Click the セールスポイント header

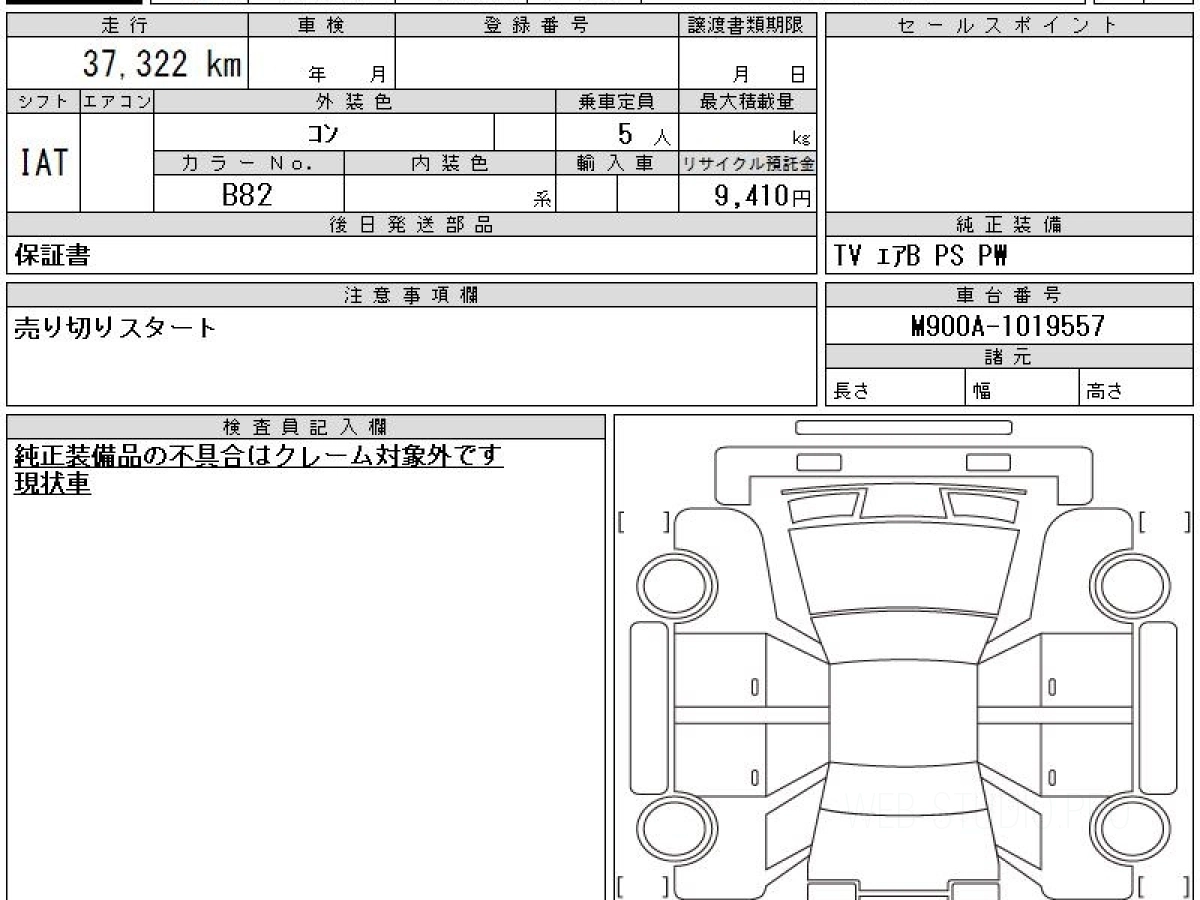click(1009, 27)
